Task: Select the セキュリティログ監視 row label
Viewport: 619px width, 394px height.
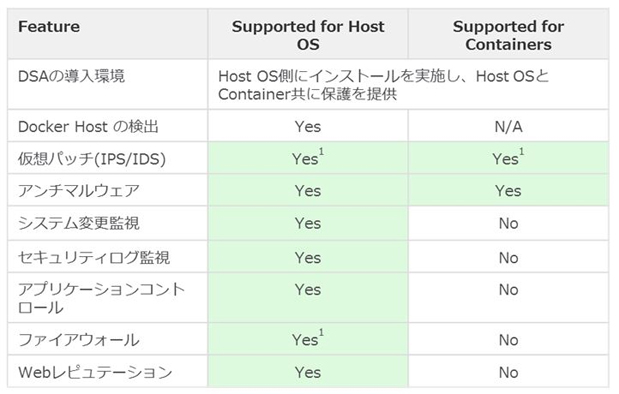Action: click(94, 258)
